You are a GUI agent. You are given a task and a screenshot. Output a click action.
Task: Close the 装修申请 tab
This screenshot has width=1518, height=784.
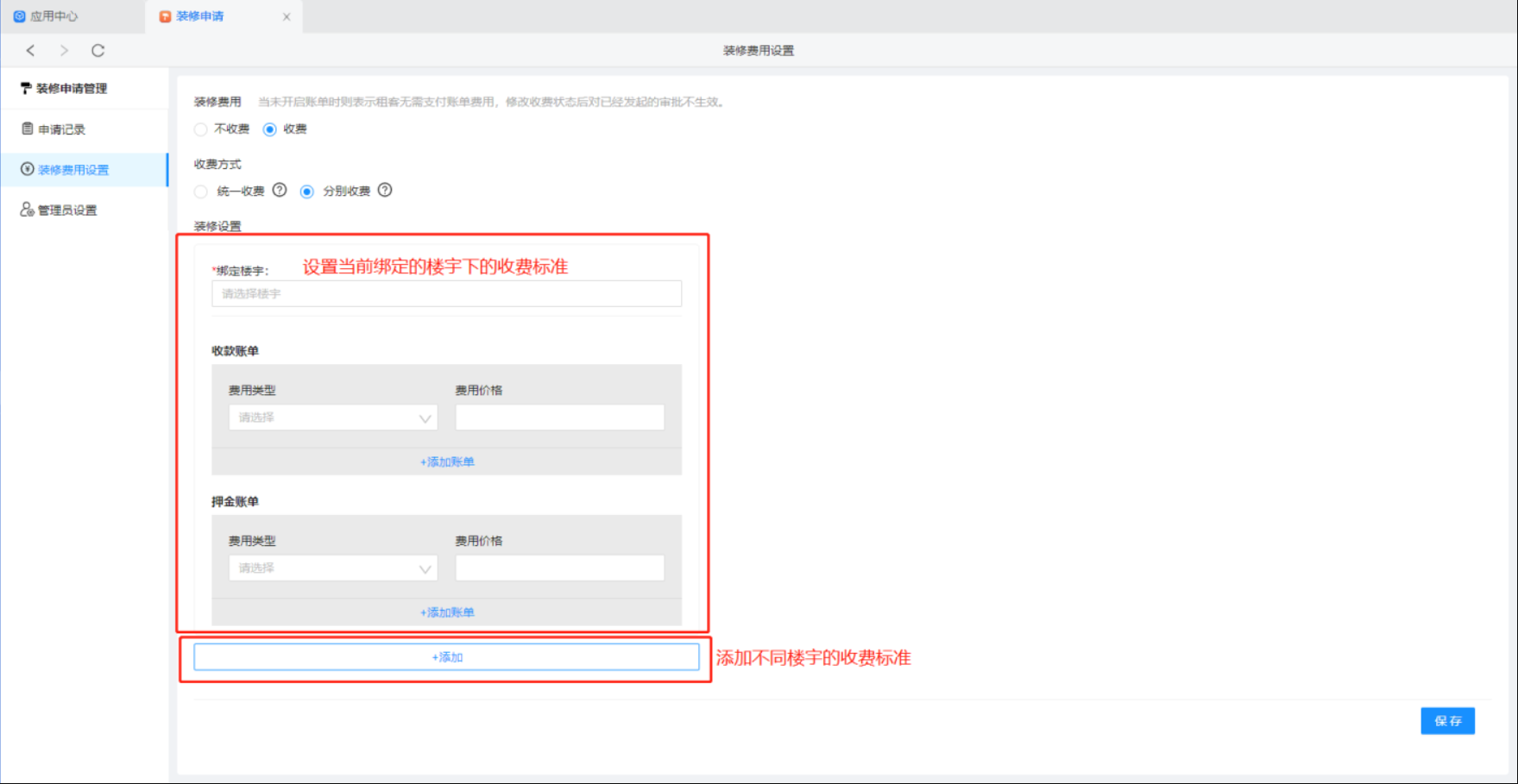(x=287, y=17)
